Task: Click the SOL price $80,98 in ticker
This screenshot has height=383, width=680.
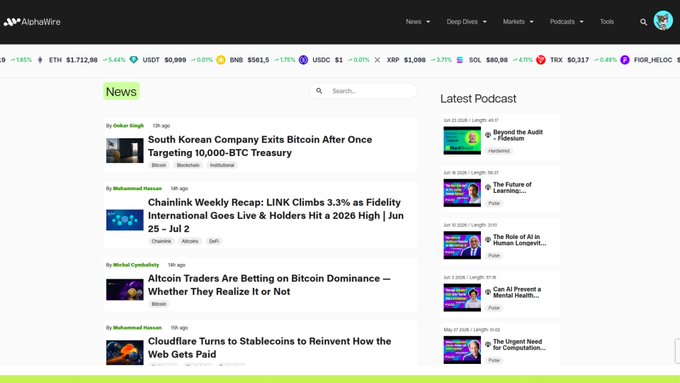Action: pyautogui.click(x=497, y=60)
